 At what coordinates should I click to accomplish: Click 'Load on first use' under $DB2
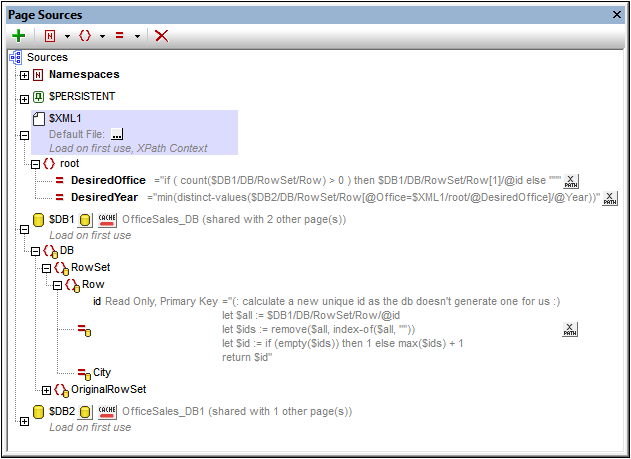coord(90,427)
